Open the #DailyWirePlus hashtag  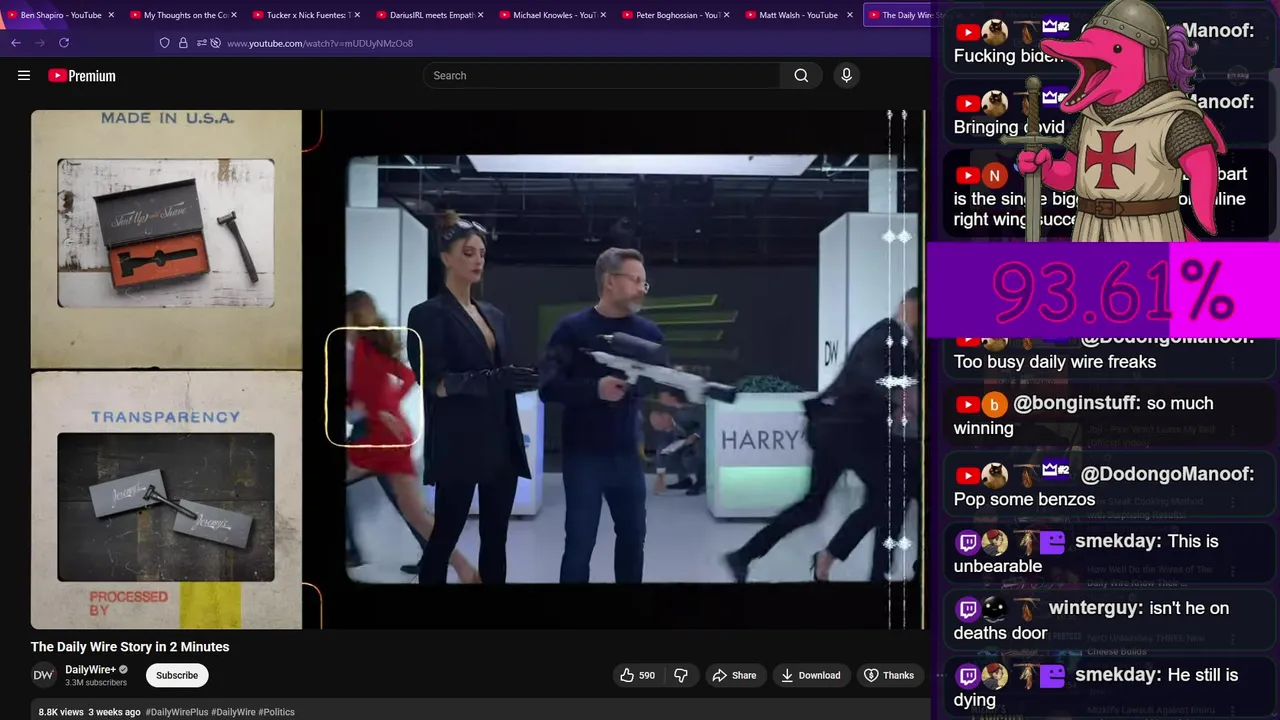[177, 712]
